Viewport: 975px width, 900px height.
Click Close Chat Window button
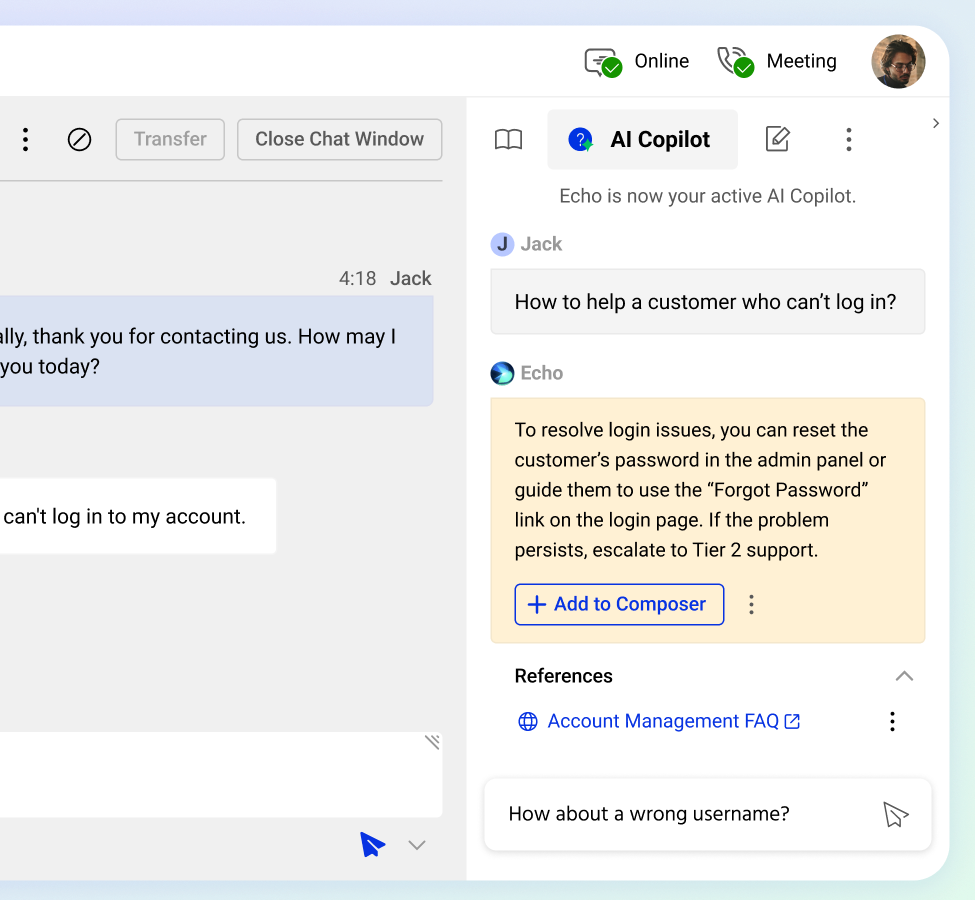(339, 140)
